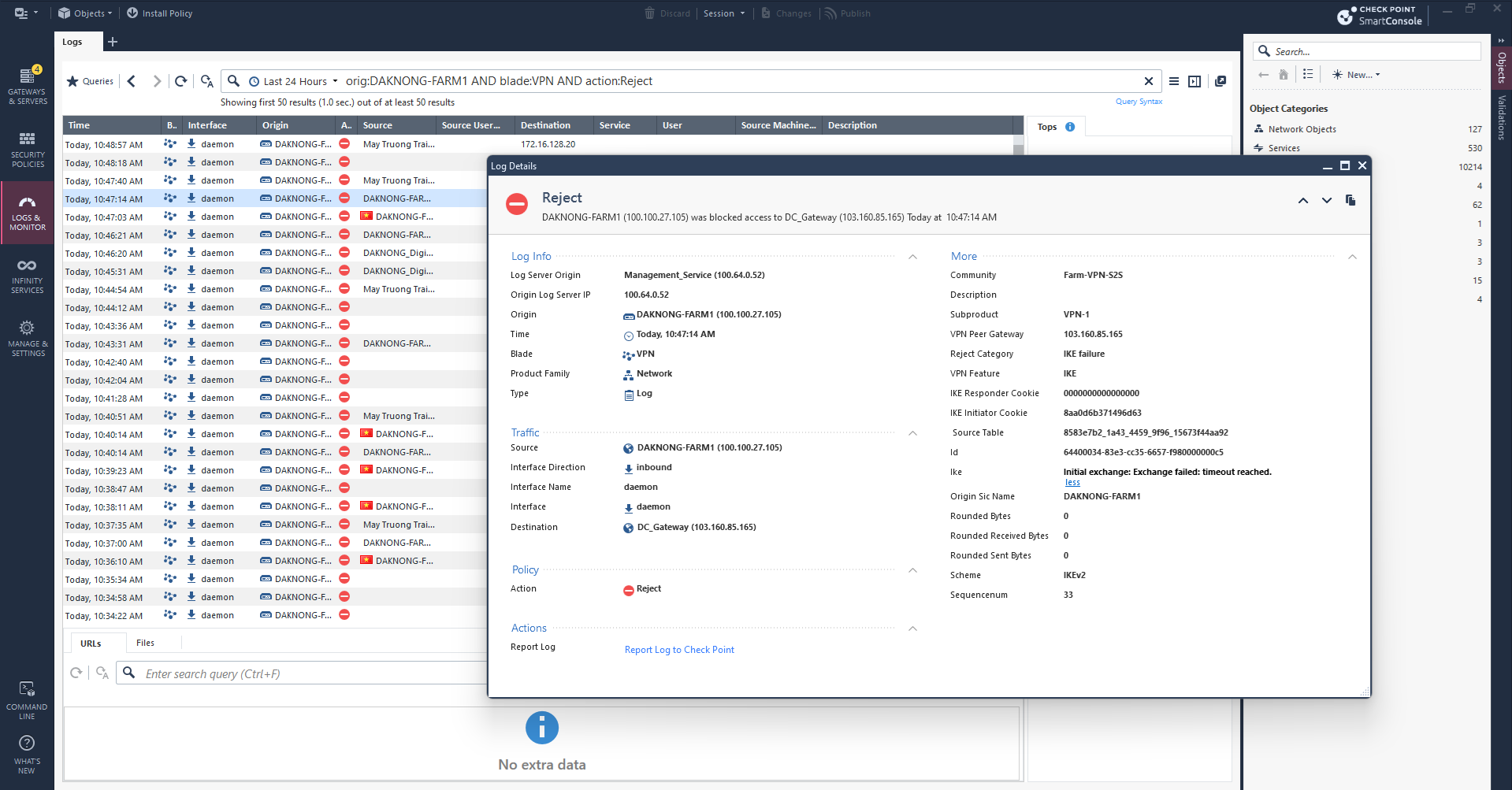Screen dimensions: 1512x790
Task: Copy the log details text
Action: [x=1350, y=200]
